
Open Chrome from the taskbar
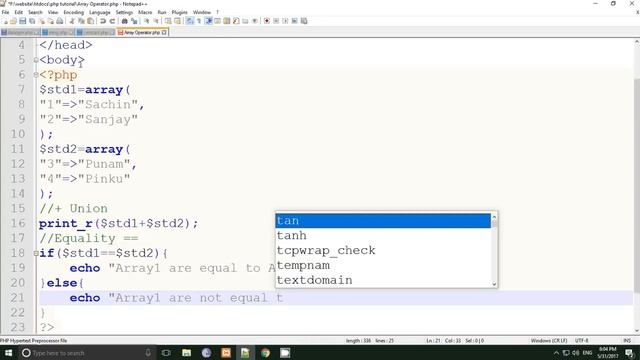[x=265, y=353]
